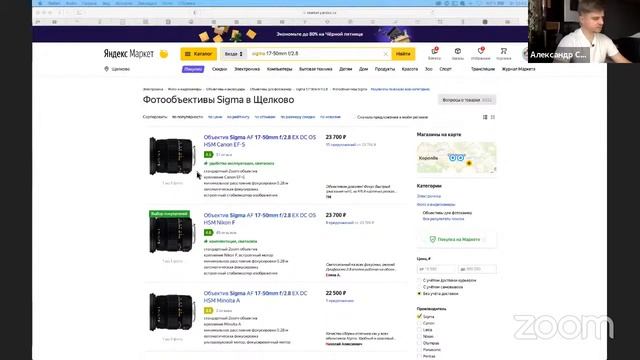Select С учётом самовывоза radio

point(419,287)
